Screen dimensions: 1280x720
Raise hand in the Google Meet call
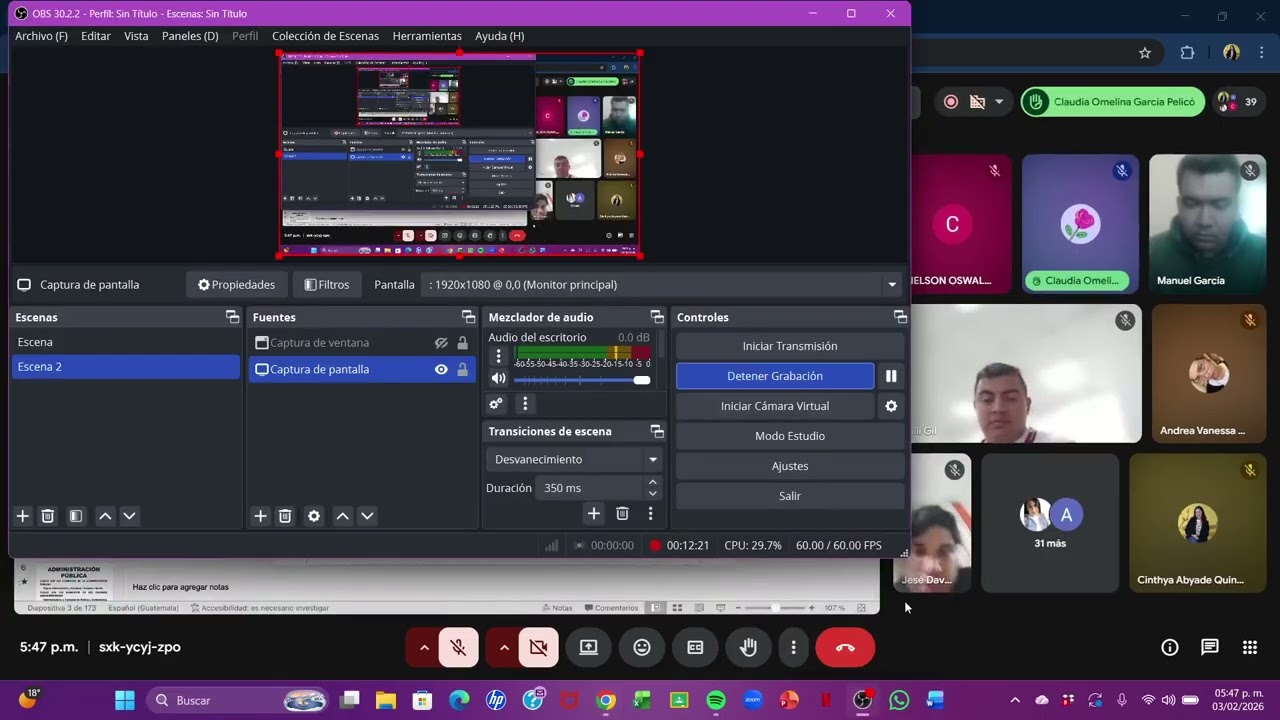(x=748, y=647)
